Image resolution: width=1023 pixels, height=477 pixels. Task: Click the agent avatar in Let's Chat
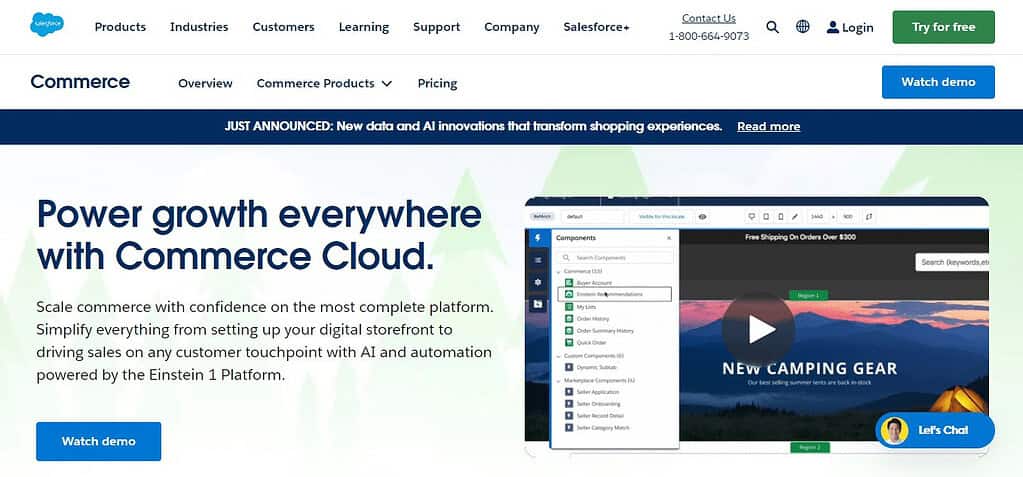click(x=894, y=430)
